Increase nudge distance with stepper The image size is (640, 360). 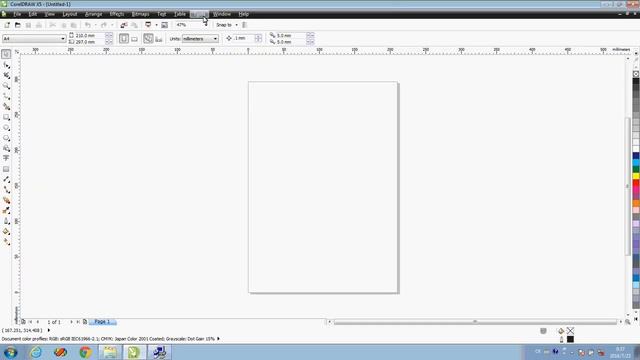[258, 36]
